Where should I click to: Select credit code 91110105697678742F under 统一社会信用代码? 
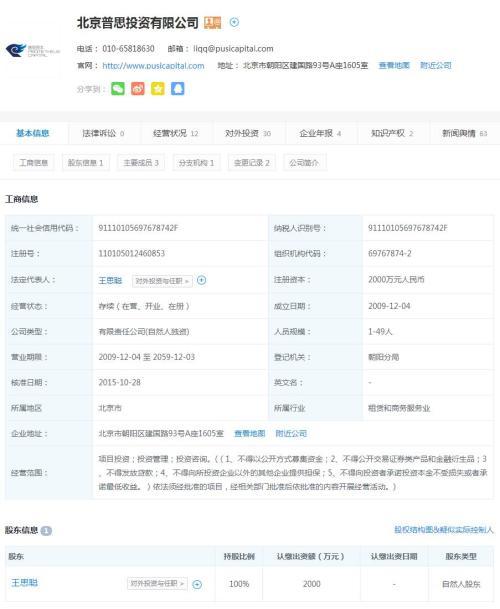(x=138, y=228)
